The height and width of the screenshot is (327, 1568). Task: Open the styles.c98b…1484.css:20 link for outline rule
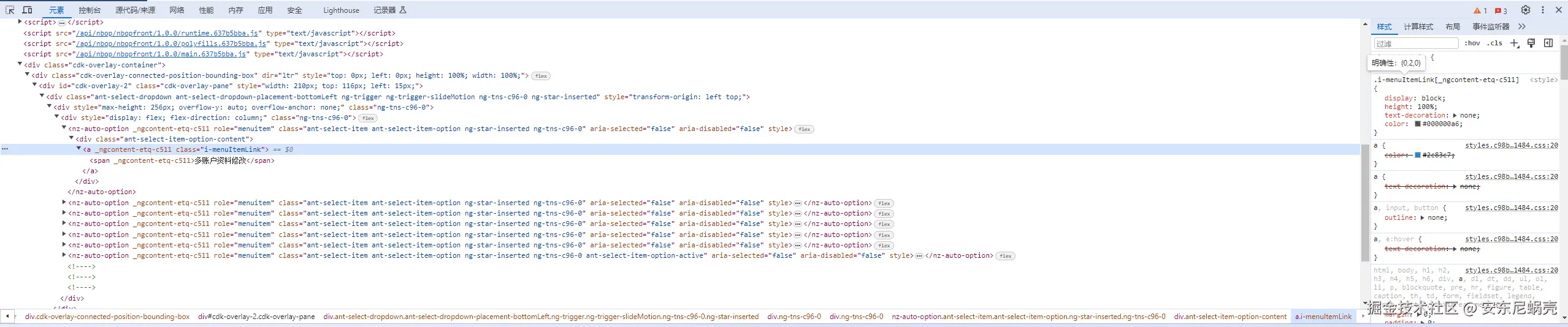[1512, 208]
